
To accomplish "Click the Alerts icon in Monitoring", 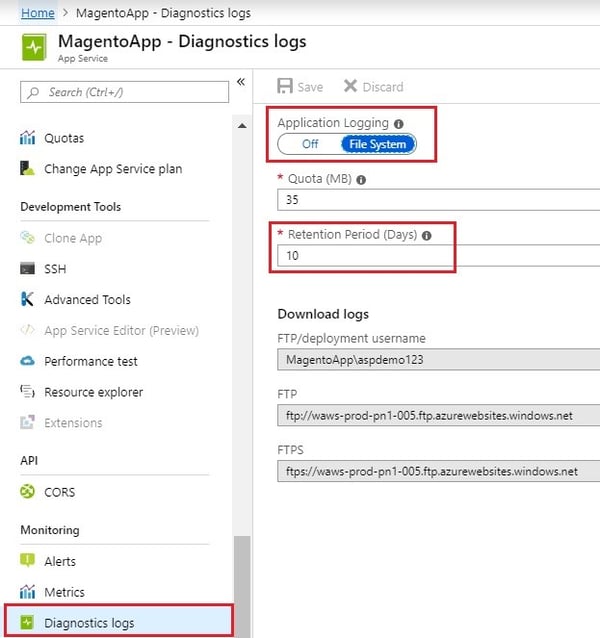I will (27, 561).
